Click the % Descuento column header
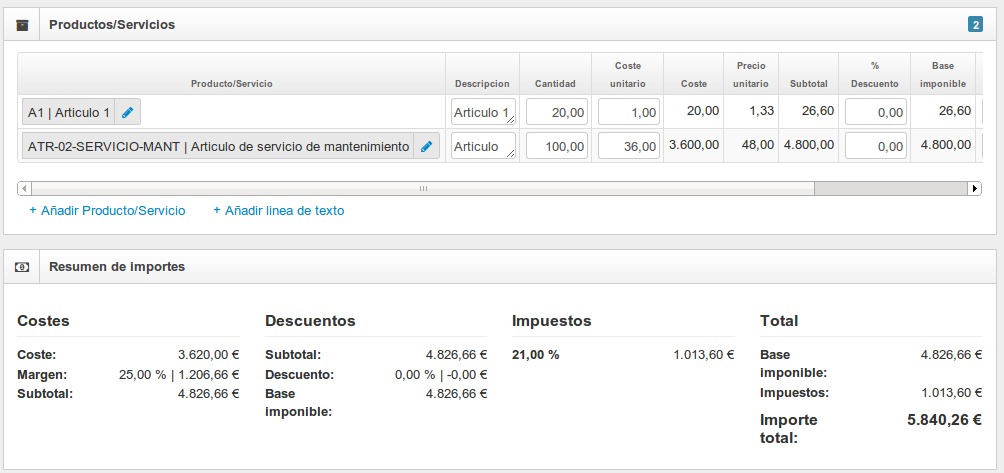This screenshot has height=473, width=1004. pos(875,74)
